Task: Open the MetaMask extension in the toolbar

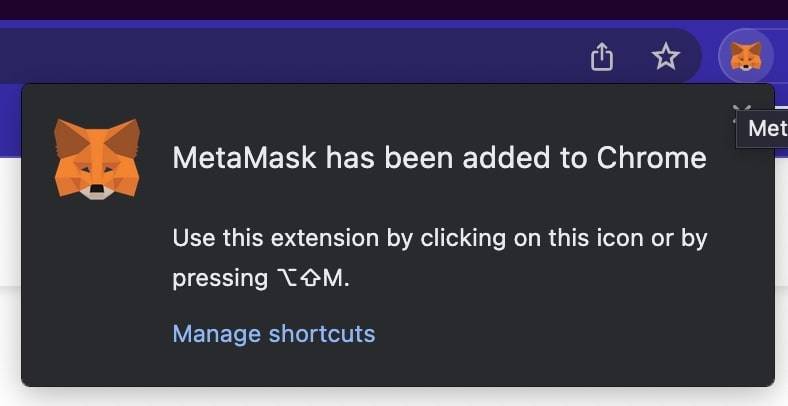Action: (x=746, y=56)
